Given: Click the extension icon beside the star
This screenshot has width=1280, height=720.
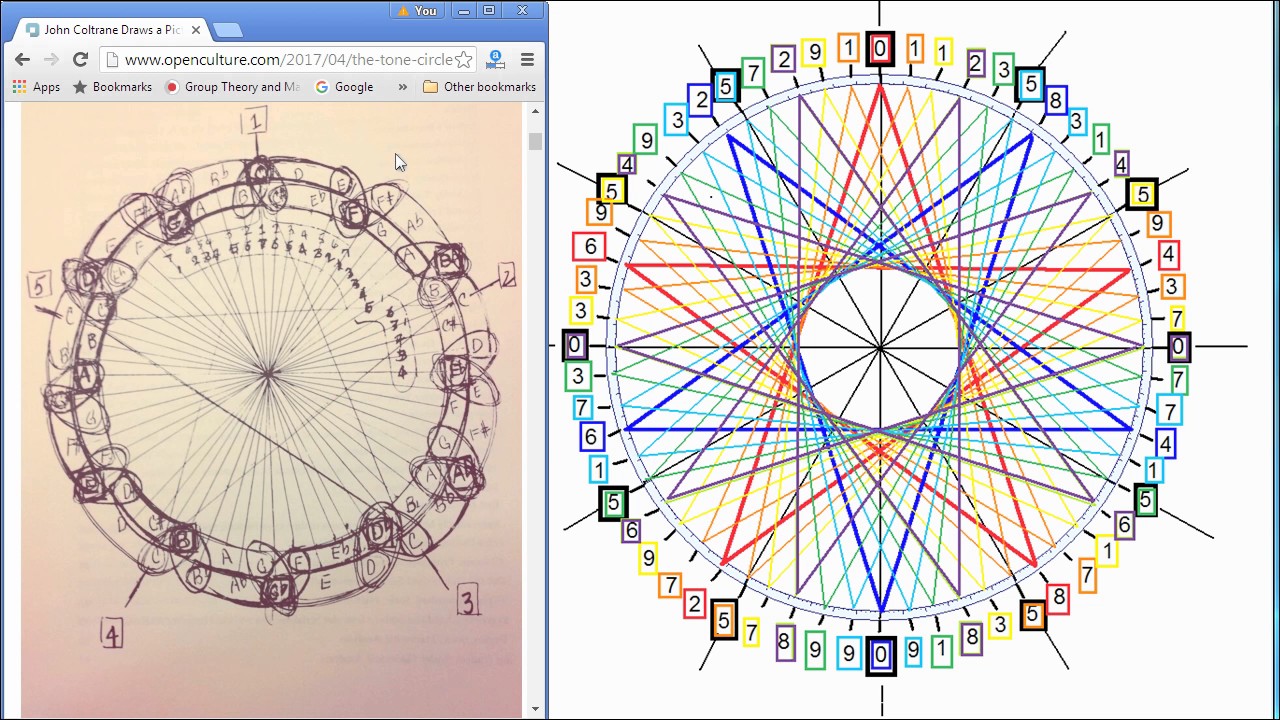Looking at the screenshot, I should 495,60.
